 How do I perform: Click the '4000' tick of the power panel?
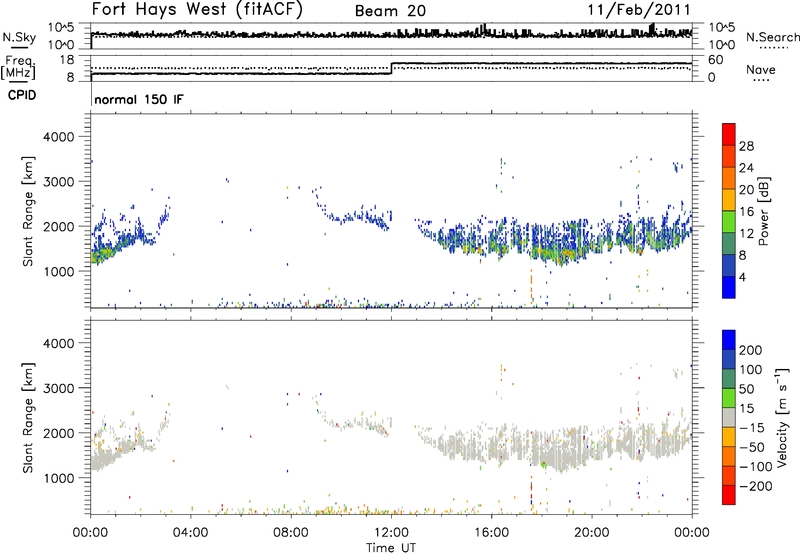[x=58, y=137]
